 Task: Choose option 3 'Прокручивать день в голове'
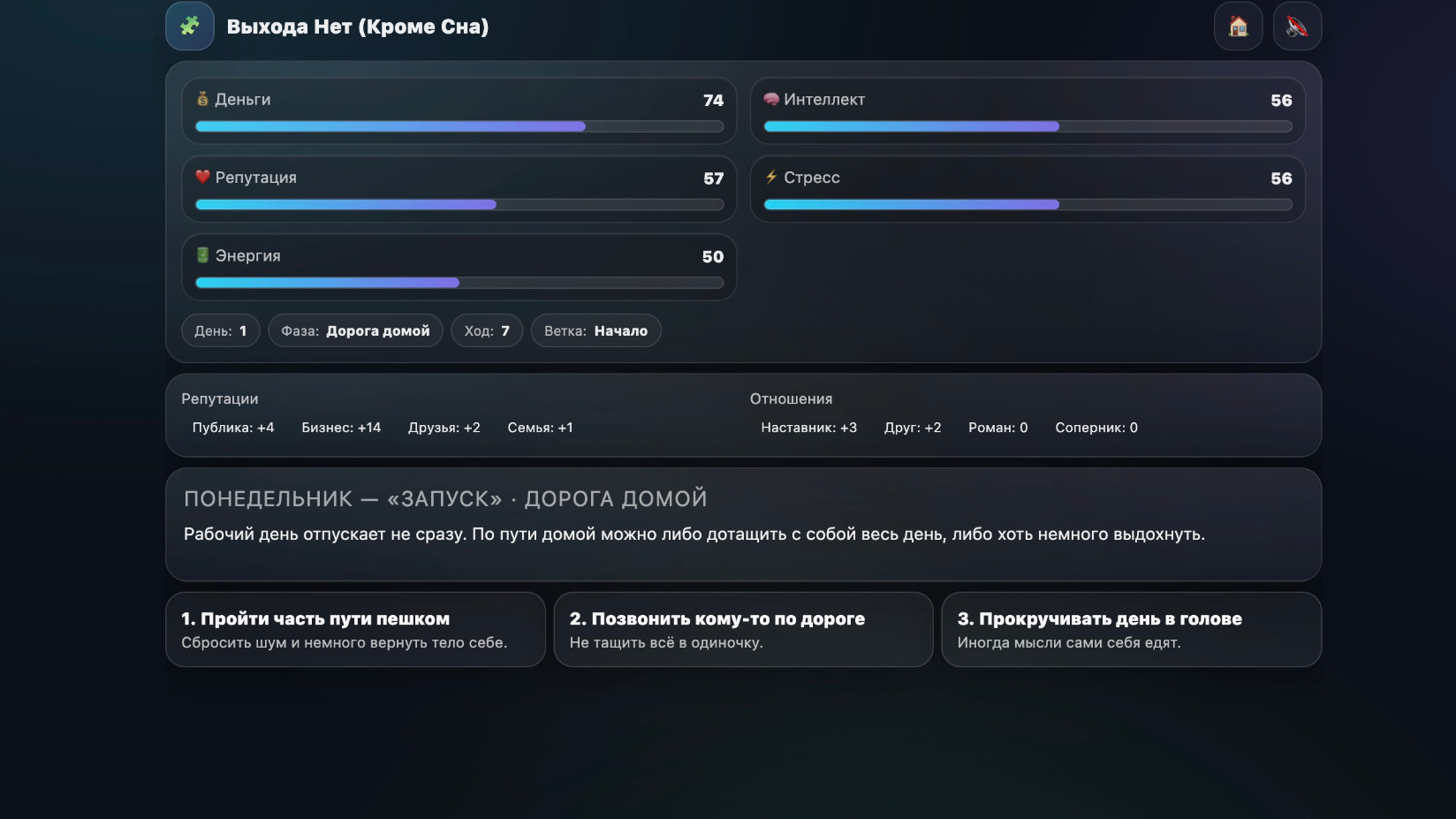(x=1131, y=629)
